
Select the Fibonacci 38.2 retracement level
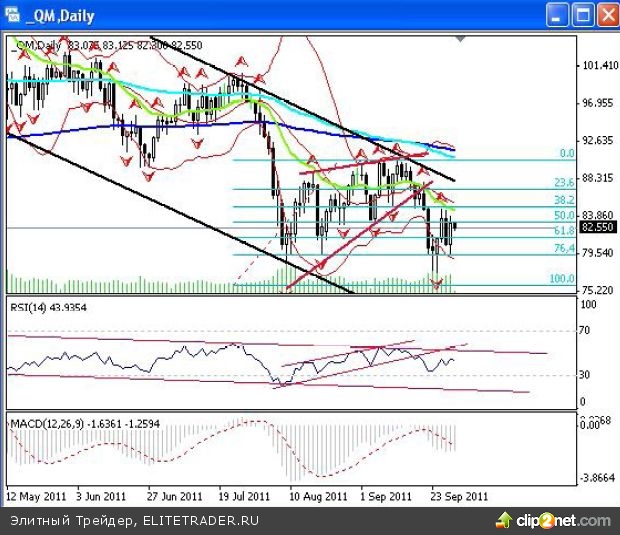click(x=563, y=200)
